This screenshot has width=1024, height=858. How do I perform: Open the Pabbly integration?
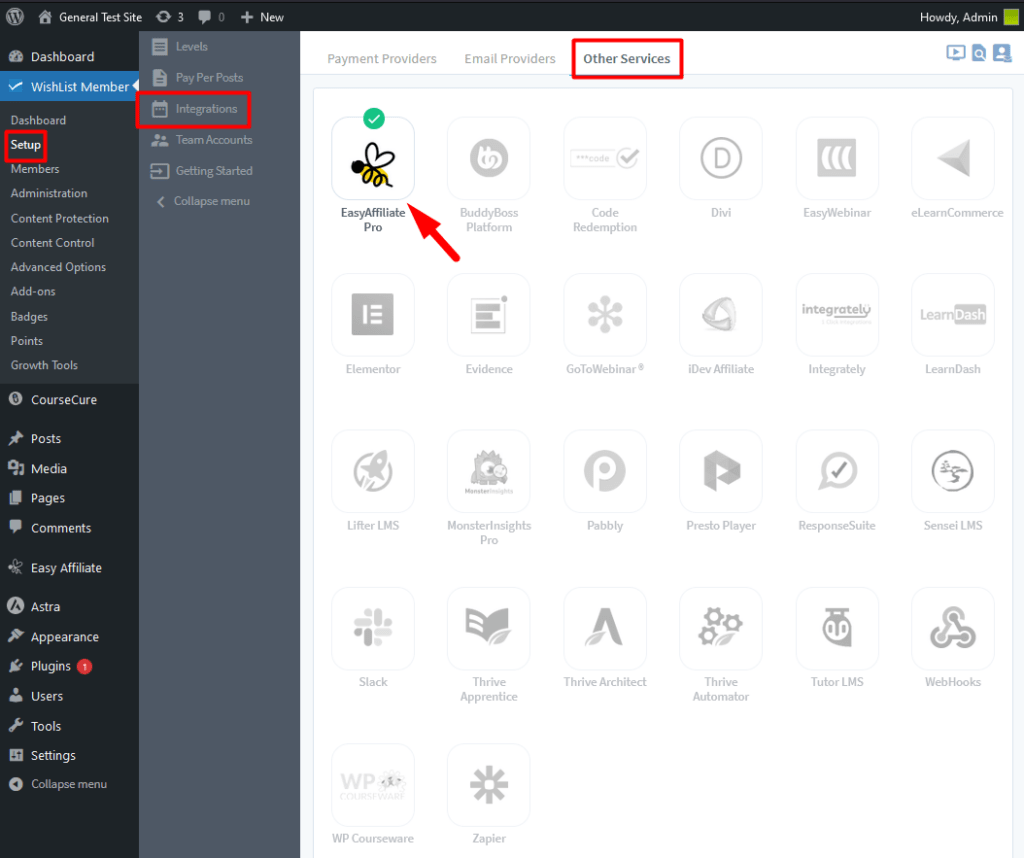click(605, 471)
